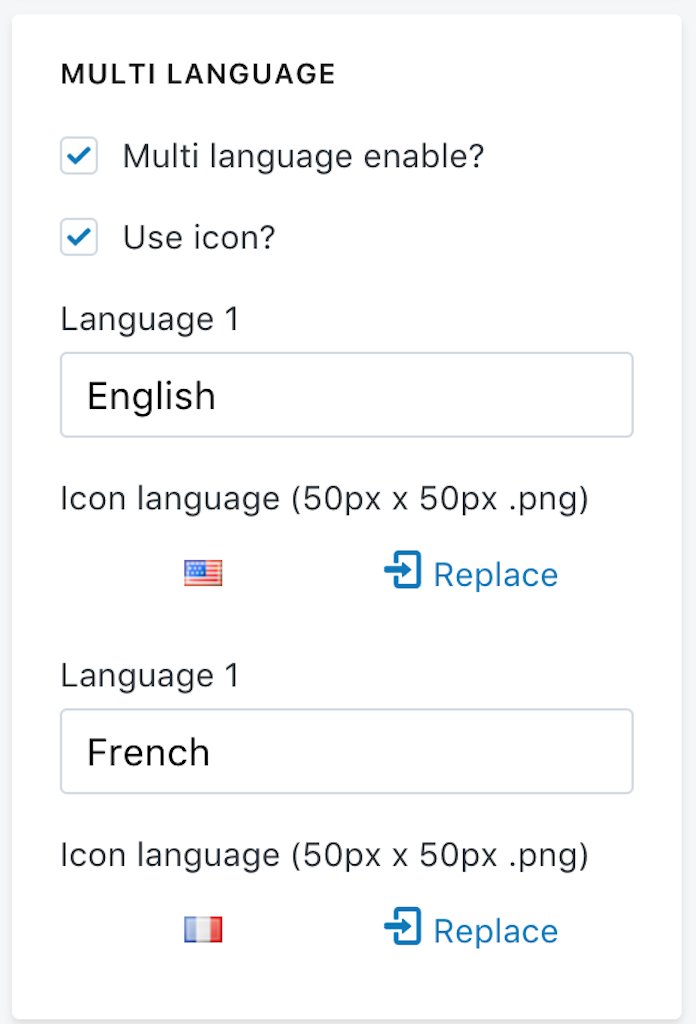The height and width of the screenshot is (1024, 696).
Task: Place cursor on the word 'French'
Action: 148,753
